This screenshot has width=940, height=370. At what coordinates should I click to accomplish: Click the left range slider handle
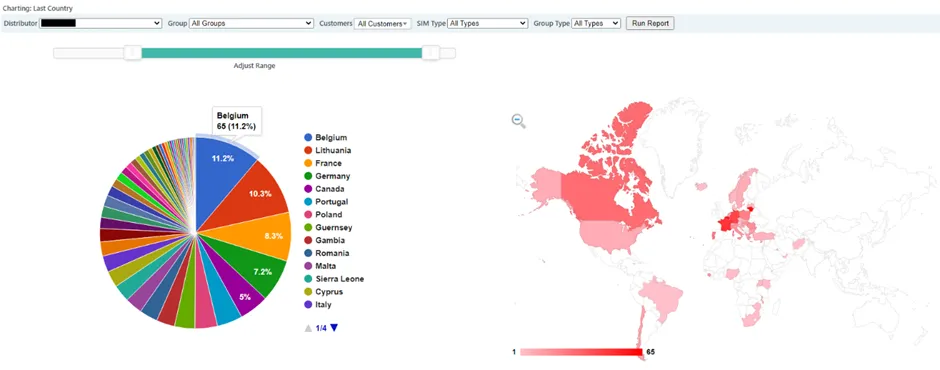(x=132, y=53)
